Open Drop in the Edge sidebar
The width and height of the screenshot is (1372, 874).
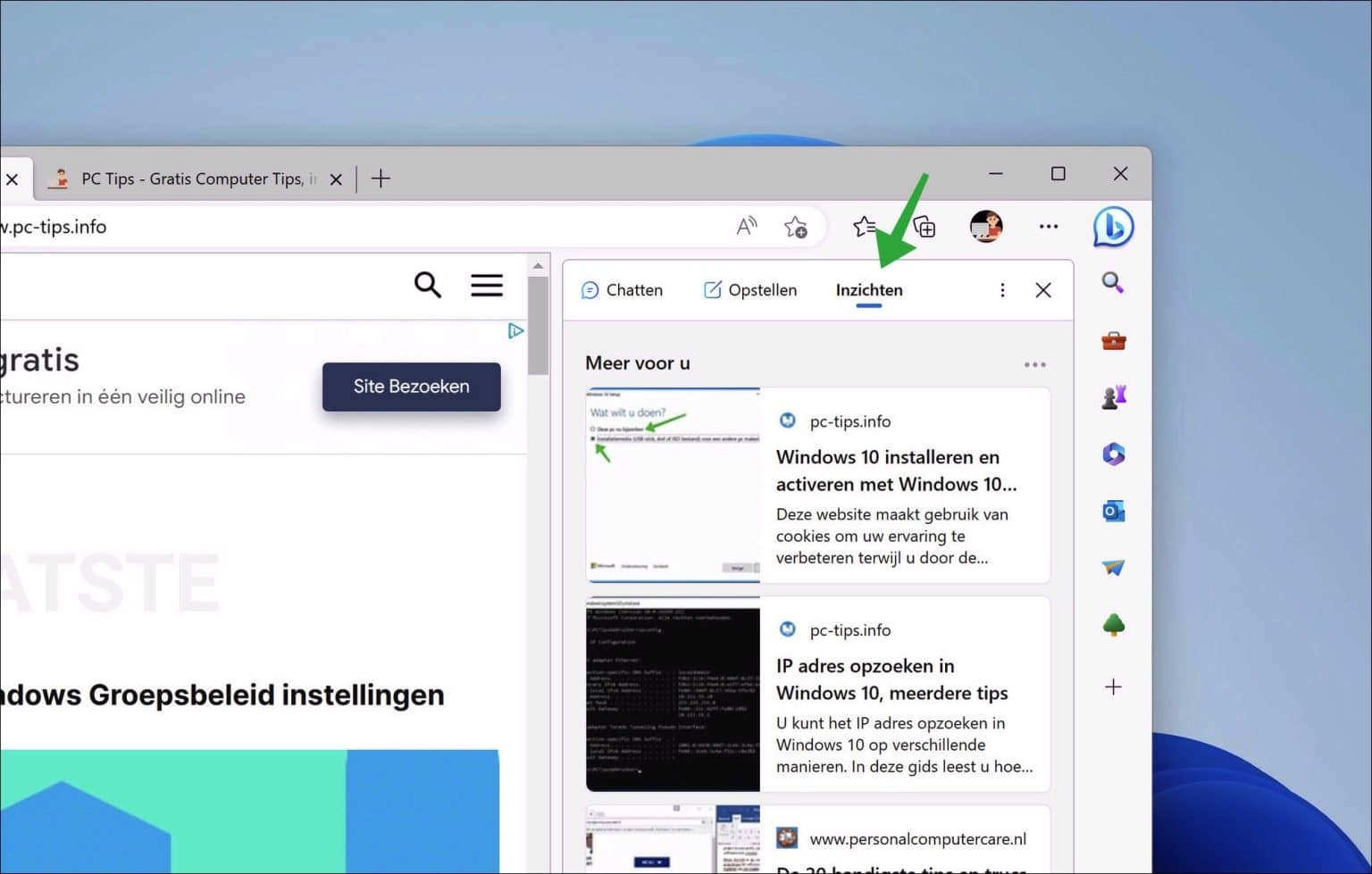pyautogui.click(x=1113, y=567)
